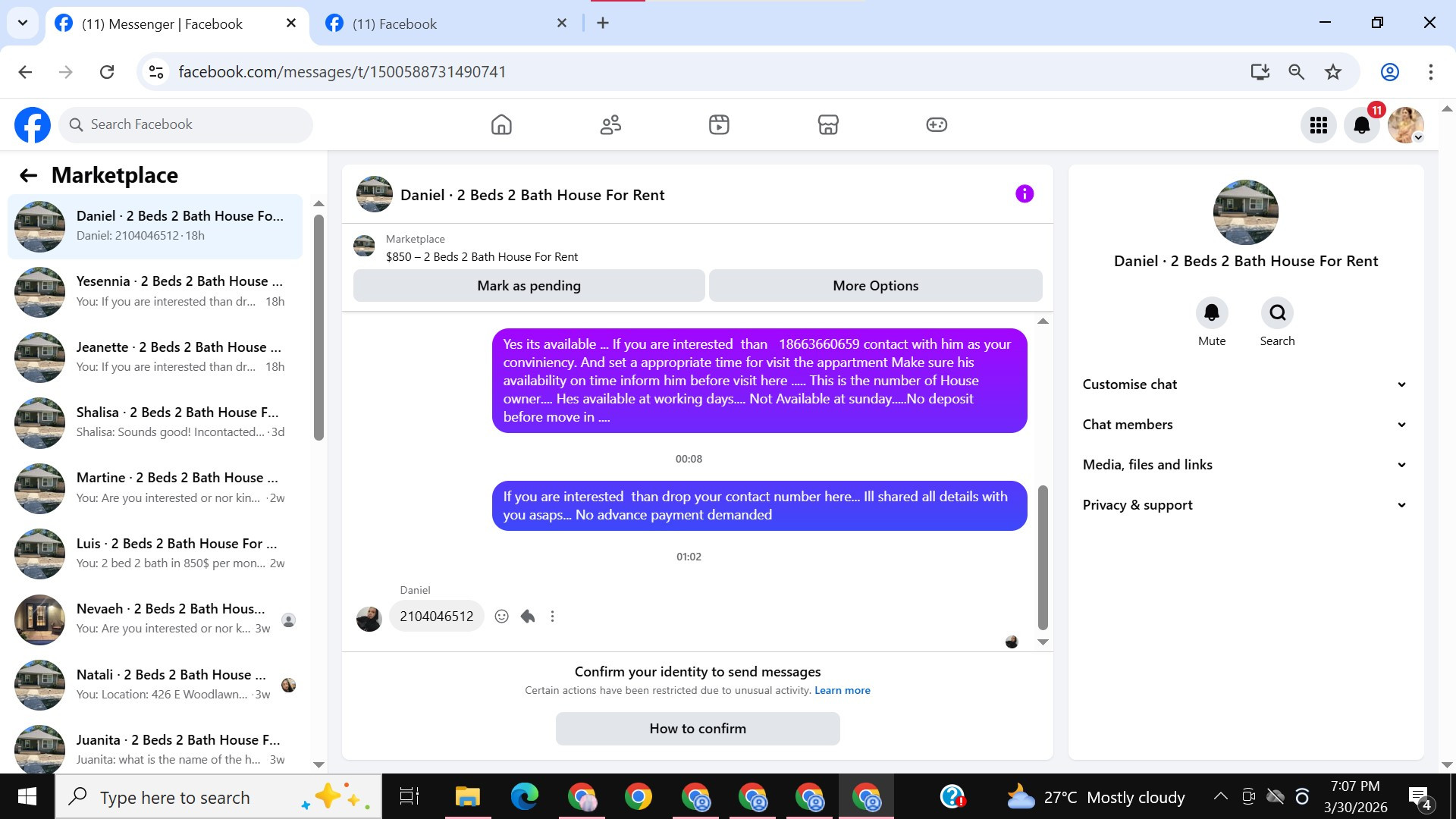Toggle the conversation information panel
The image size is (1456, 819).
point(1025,194)
